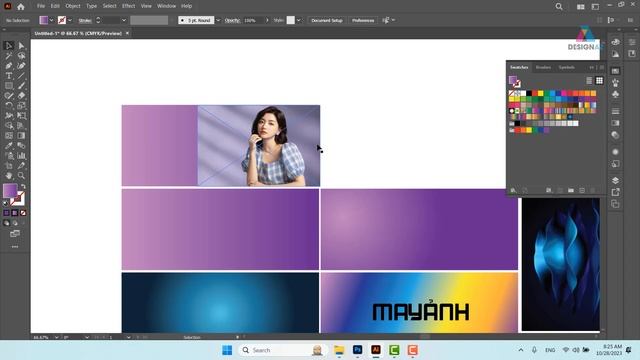Open the Edit Toolbar ellipsis
This screenshot has width=640, height=360.
coord(15,247)
